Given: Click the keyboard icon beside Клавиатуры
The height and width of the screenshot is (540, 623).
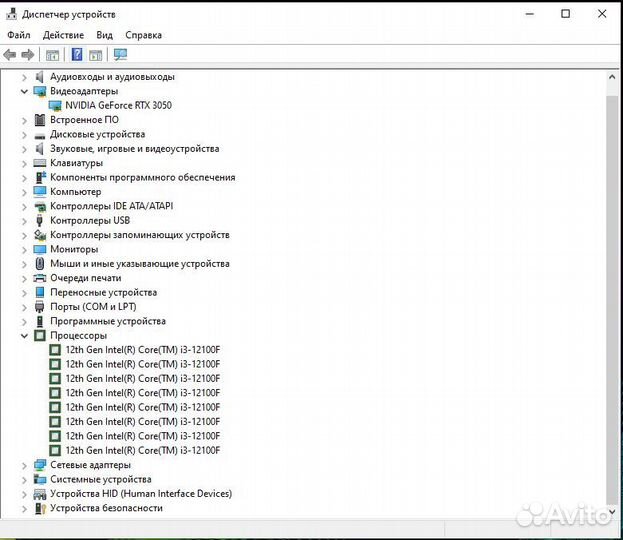Looking at the screenshot, I should [x=40, y=163].
